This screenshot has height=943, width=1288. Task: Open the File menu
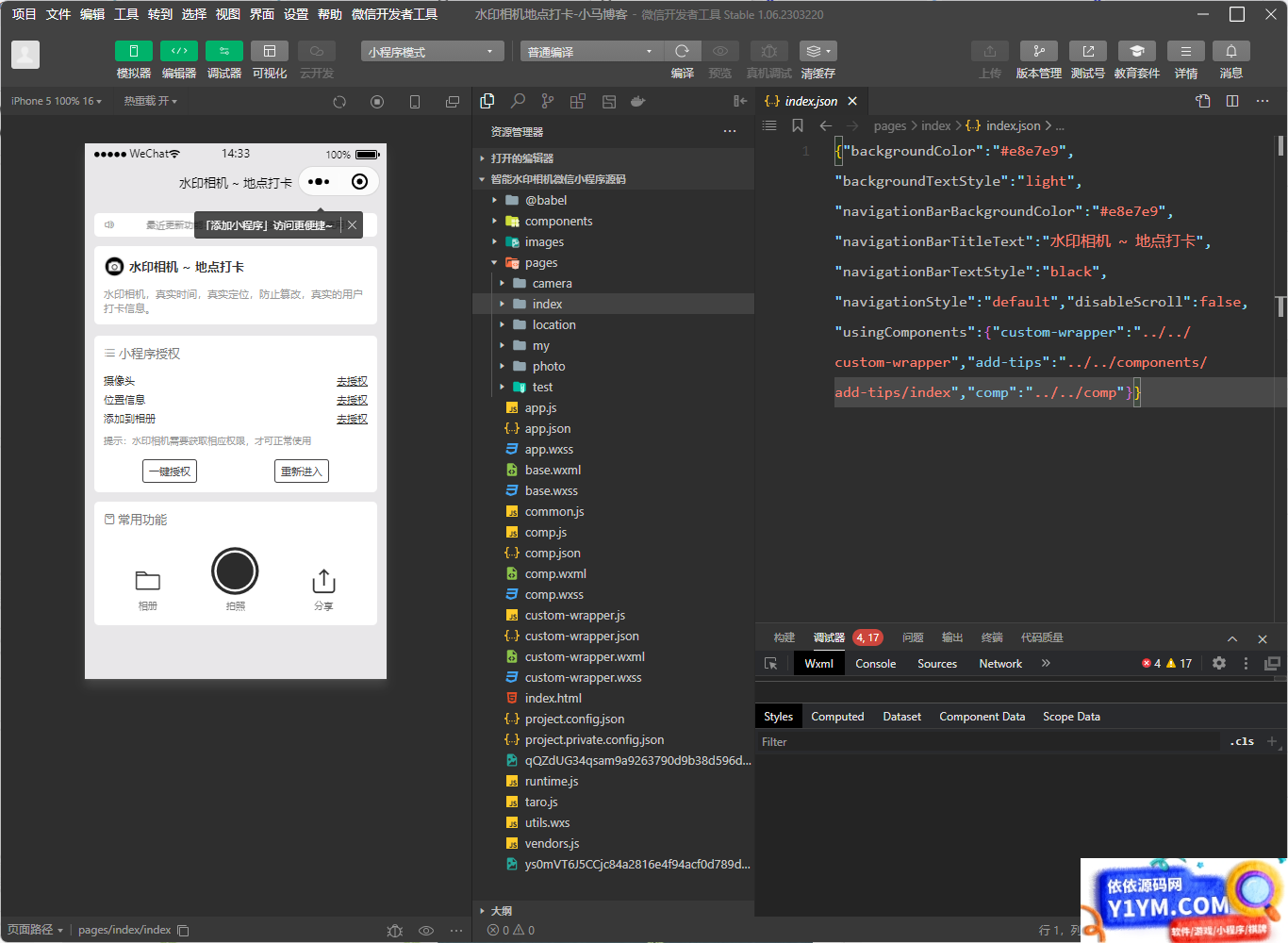point(58,14)
